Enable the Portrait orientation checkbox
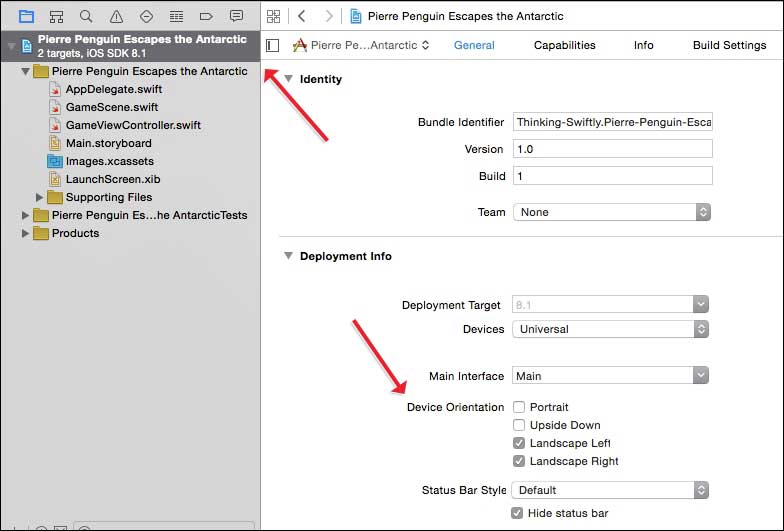The width and height of the screenshot is (784, 531). coord(519,407)
